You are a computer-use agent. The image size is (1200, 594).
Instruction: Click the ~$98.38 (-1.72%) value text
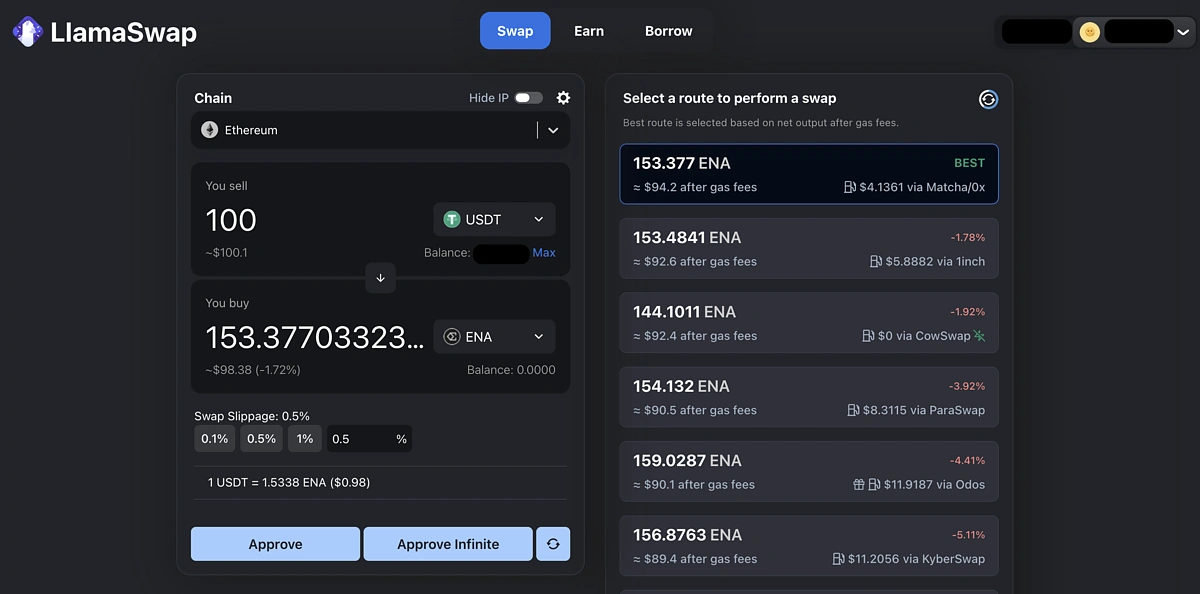click(x=253, y=370)
